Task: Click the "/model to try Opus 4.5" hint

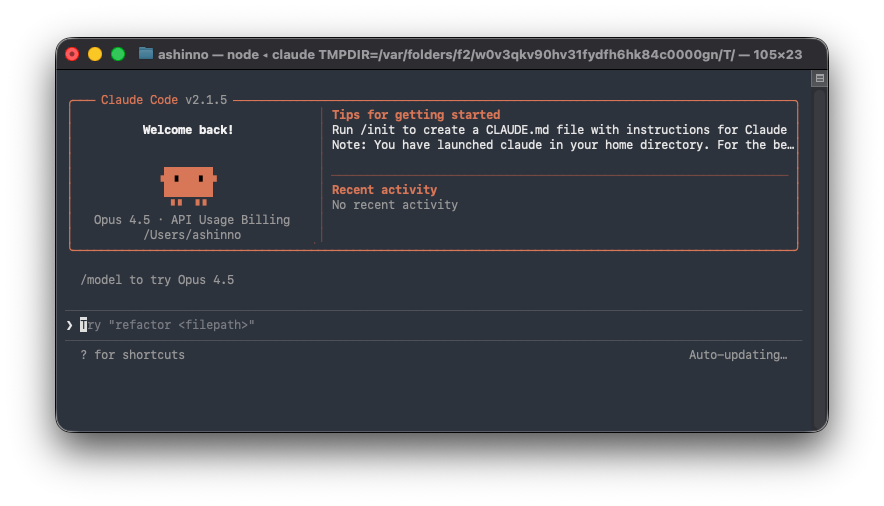Action: pyautogui.click(x=157, y=280)
